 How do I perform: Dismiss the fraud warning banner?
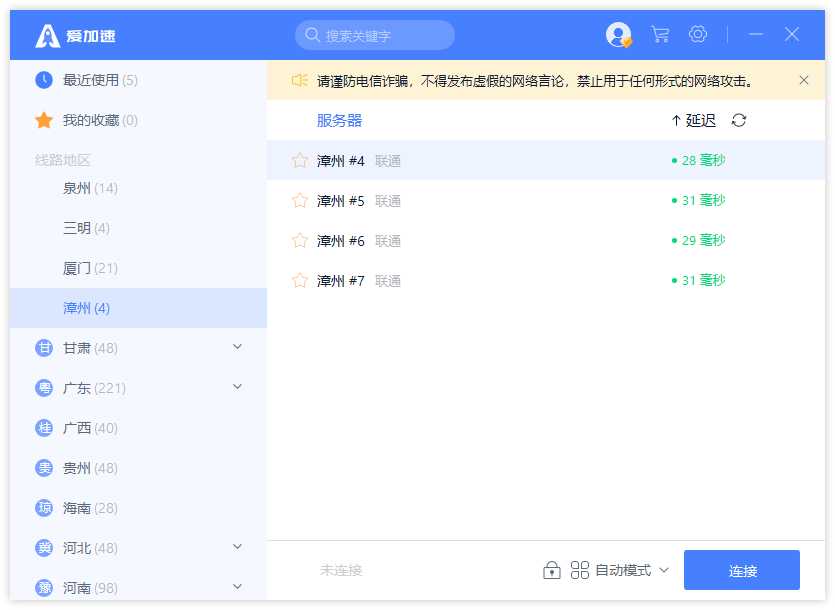click(x=804, y=80)
